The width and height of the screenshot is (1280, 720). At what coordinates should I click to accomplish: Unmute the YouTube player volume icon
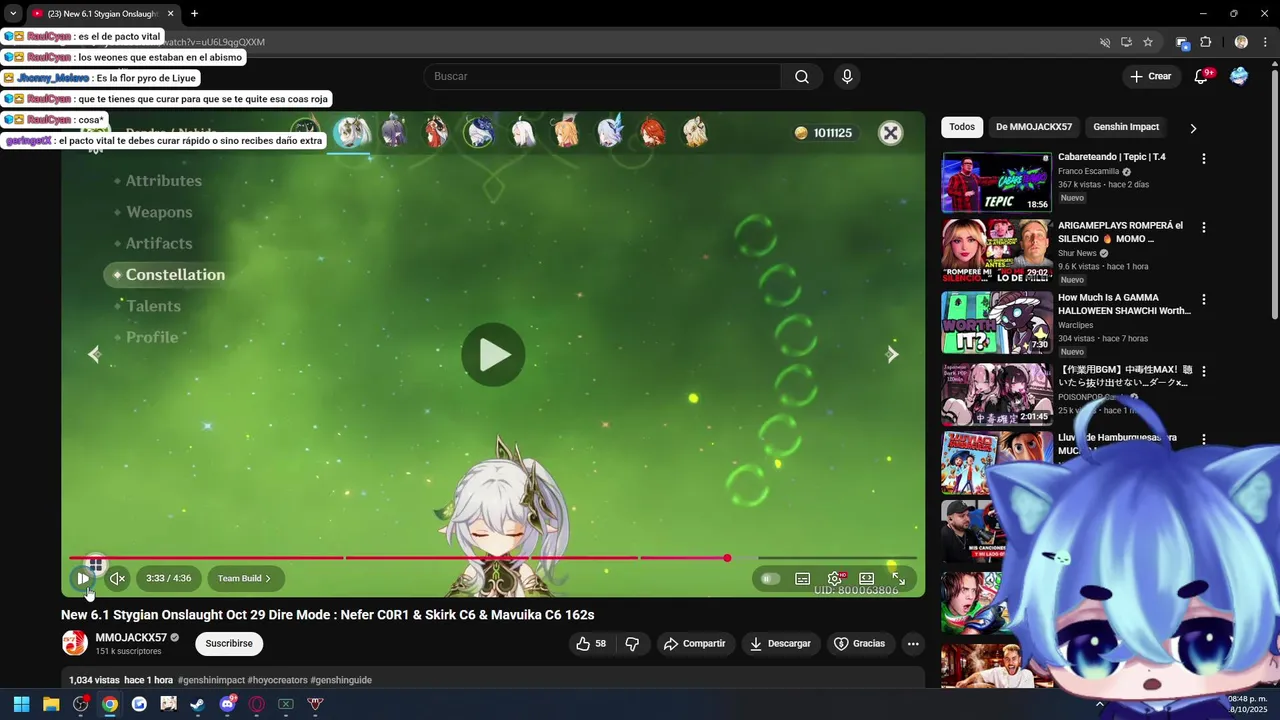117,578
